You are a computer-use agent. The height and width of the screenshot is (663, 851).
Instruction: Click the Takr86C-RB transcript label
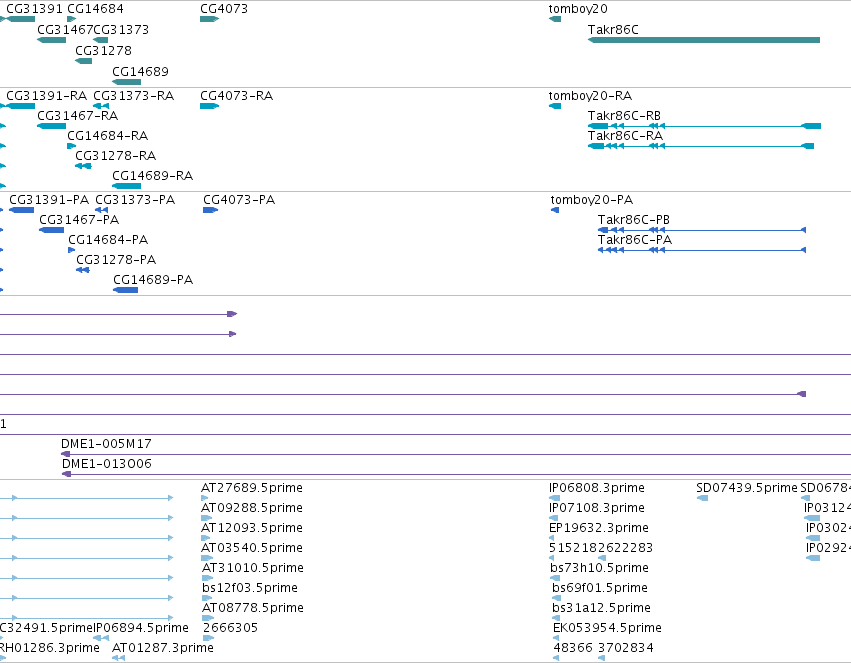(x=624, y=116)
